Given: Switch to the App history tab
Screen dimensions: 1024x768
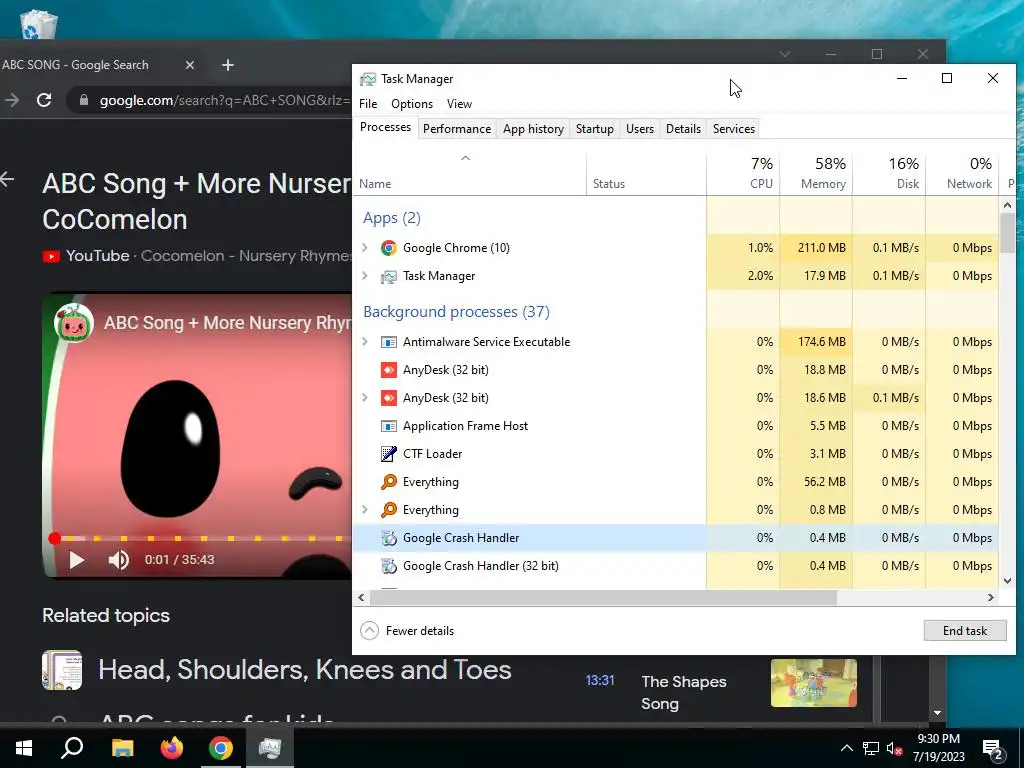Looking at the screenshot, I should click(533, 129).
